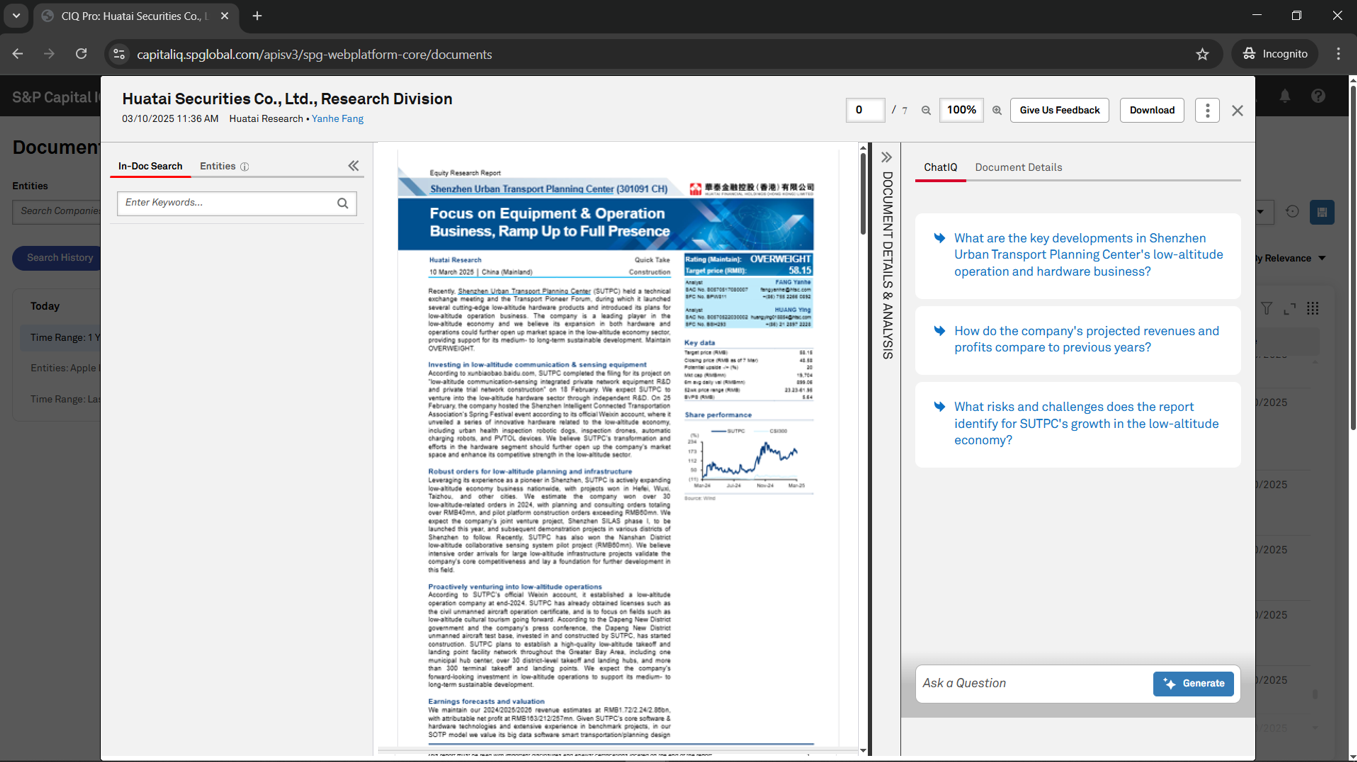Collapse the In-Doc Search panel

tap(353, 166)
